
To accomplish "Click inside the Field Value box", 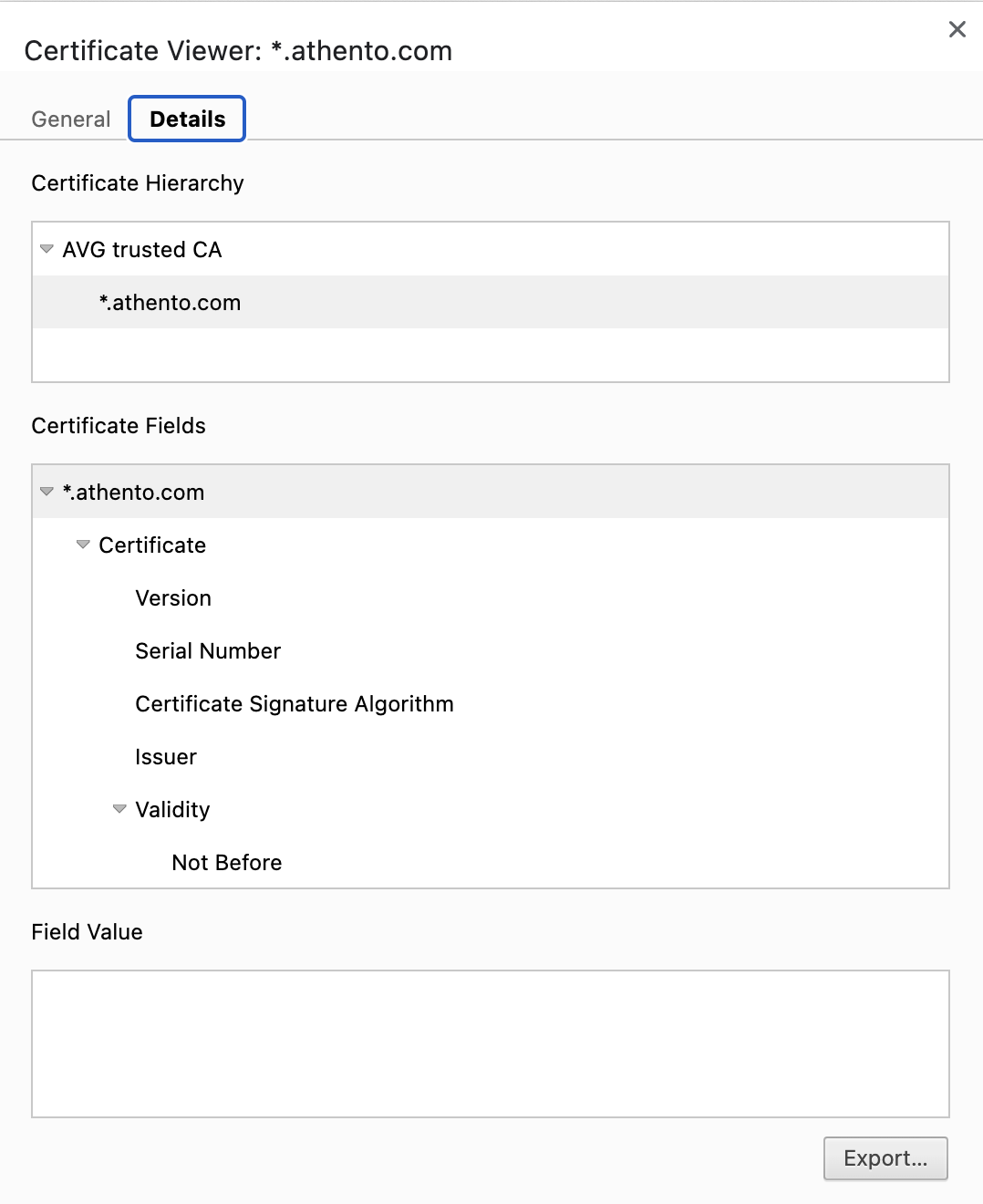I will pyautogui.click(x=491, y=1043).
